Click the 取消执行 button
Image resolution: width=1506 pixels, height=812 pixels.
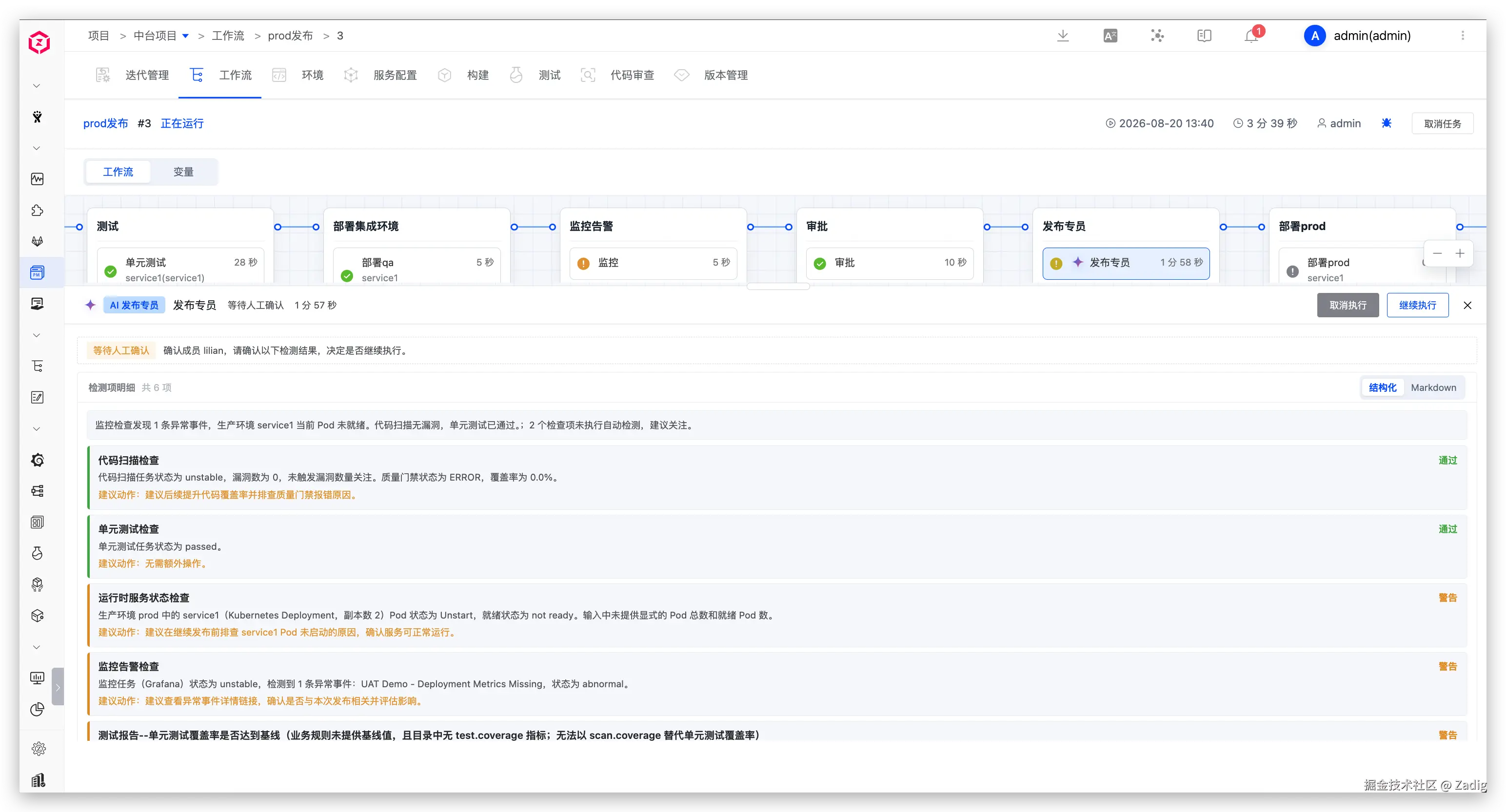pyautogui.click(x=1347, y=305)
